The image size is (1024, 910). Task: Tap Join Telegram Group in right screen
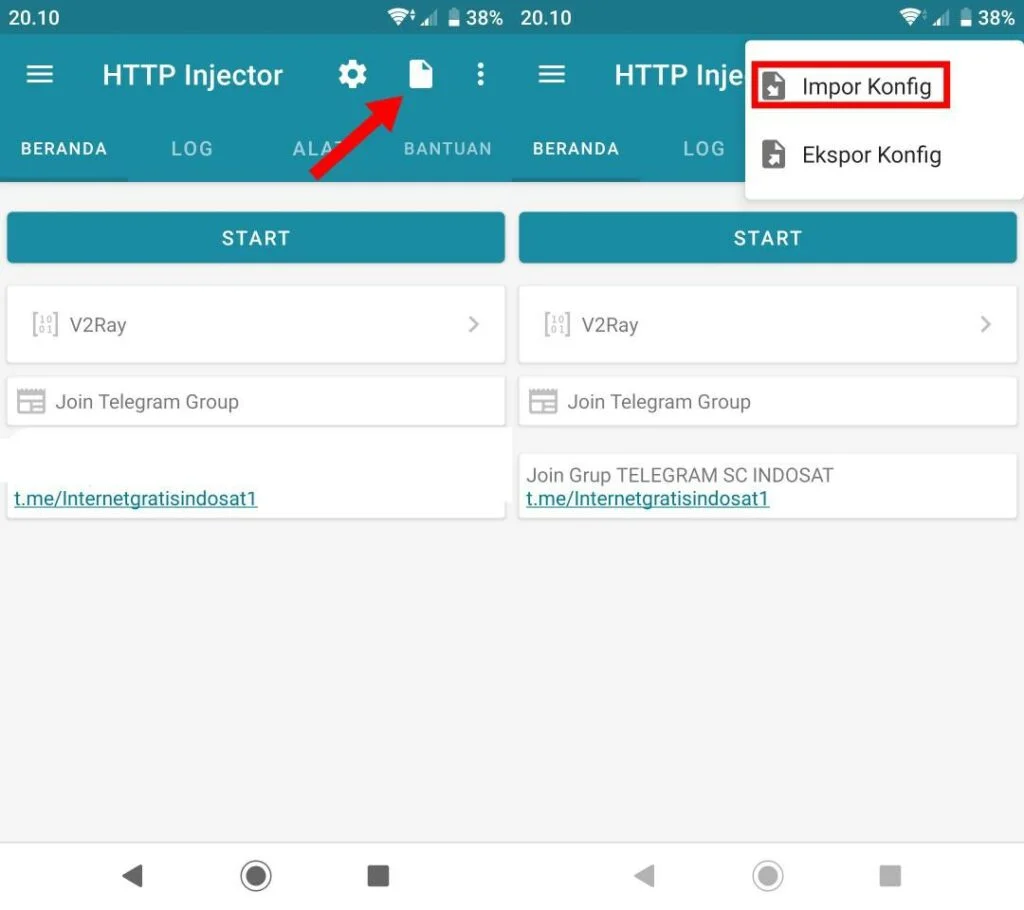coord(768,401)
